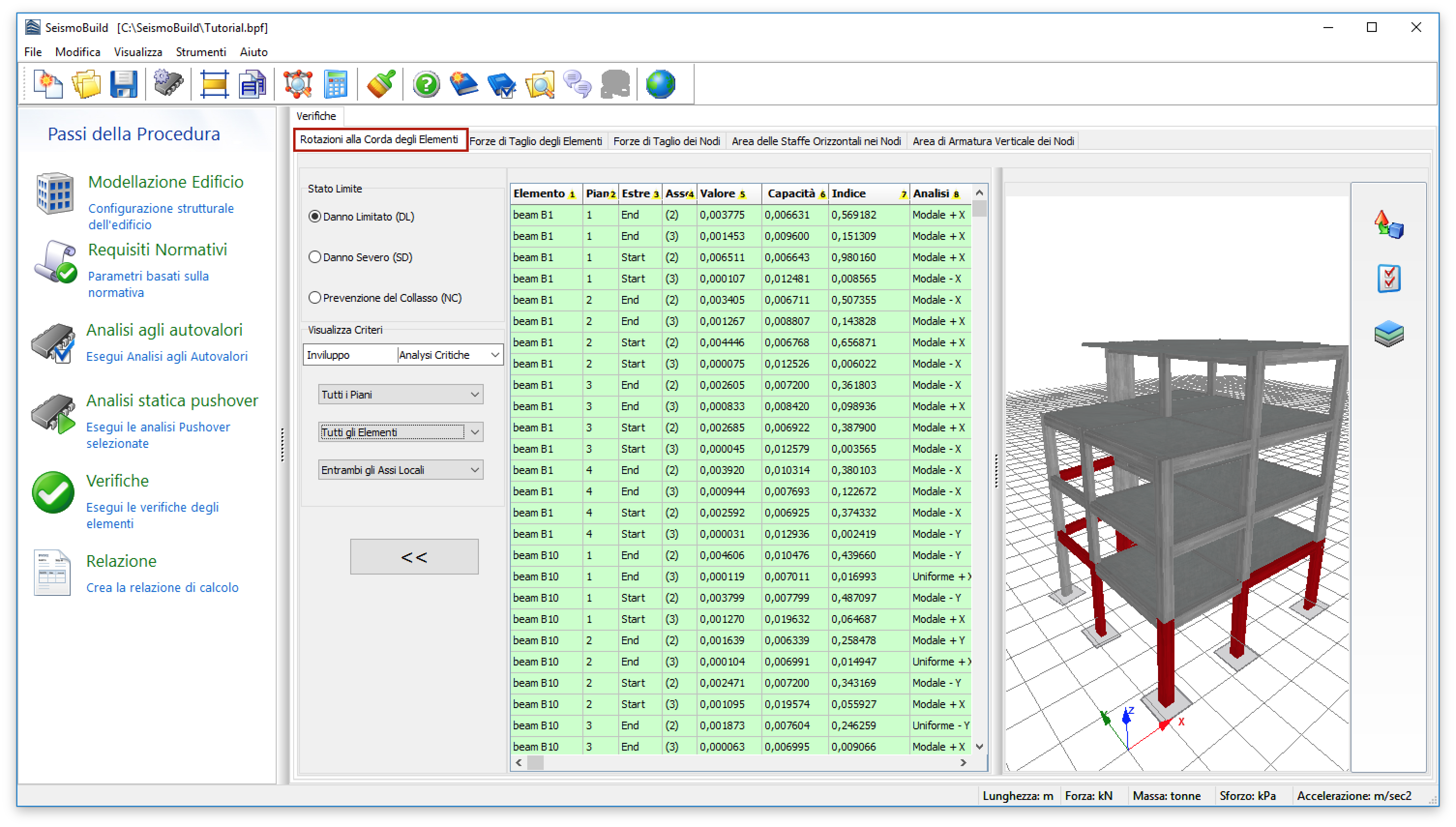The image size is (1456, 827).
Task: Open the calculator tool icon
Action: tap(336, 85)
